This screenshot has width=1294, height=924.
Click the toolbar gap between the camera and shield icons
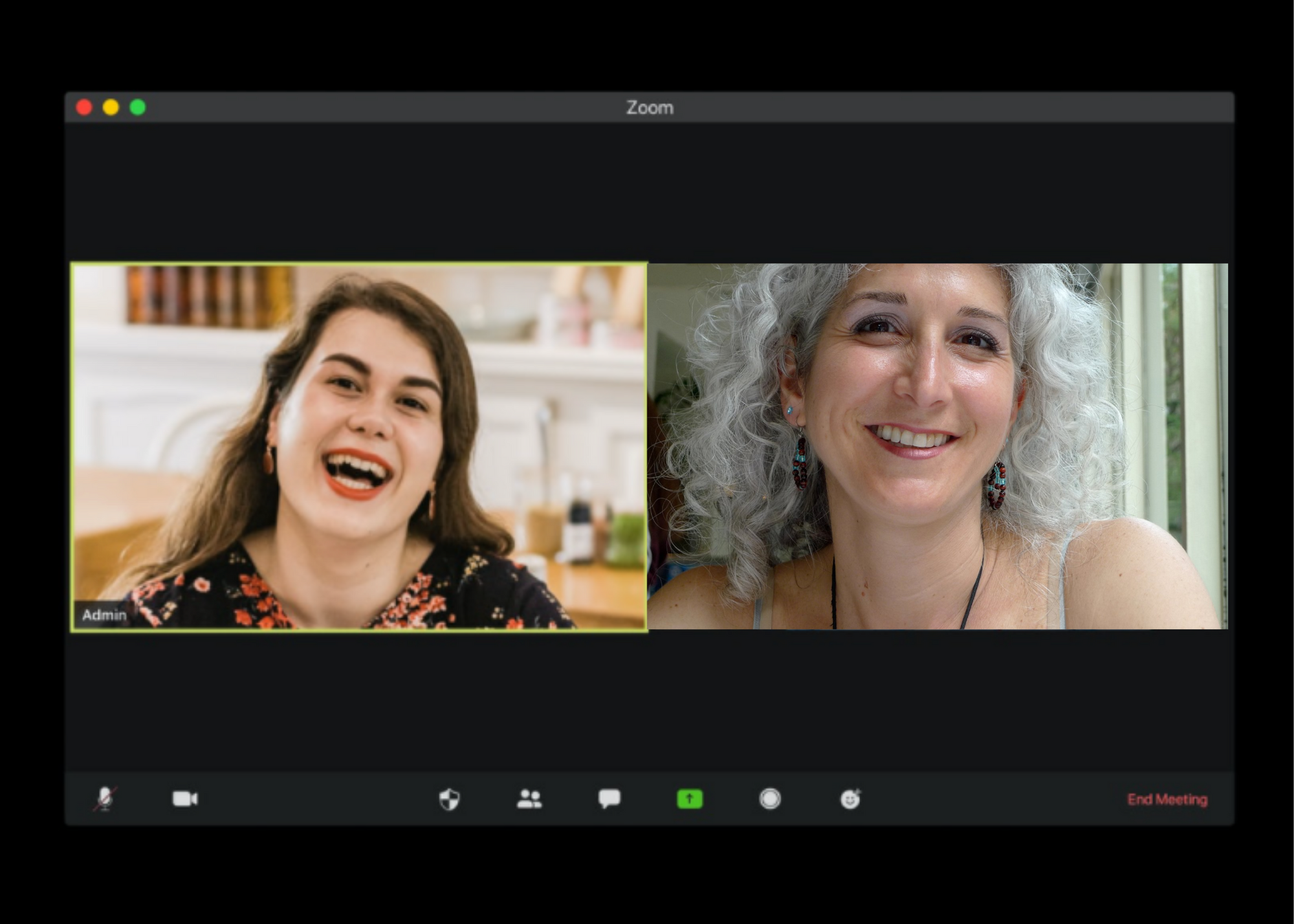point(317,799)
